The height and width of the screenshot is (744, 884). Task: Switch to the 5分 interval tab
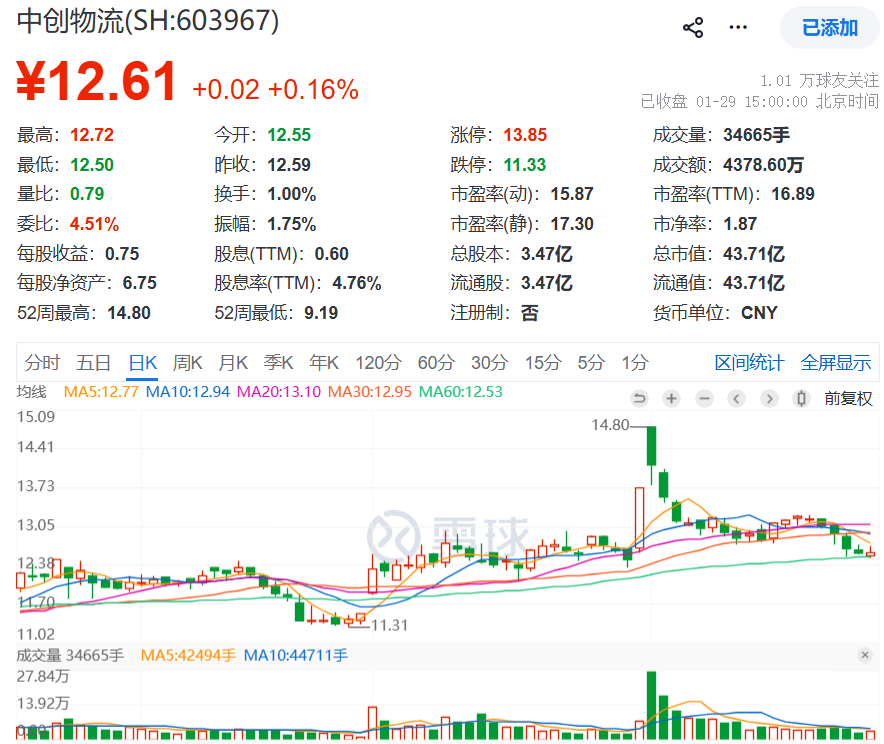pos(591,362)
